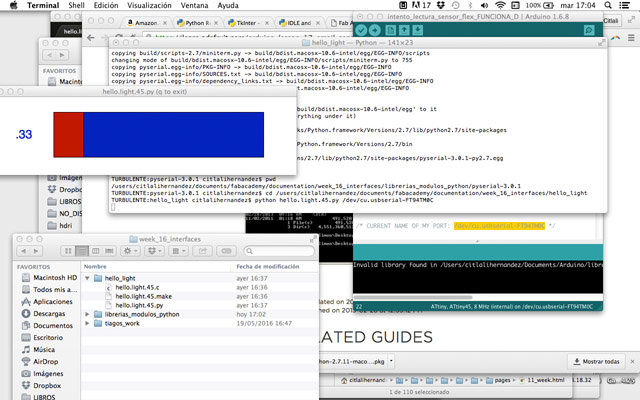640x400 pixels.
Task: Open the Visualización menu
Action: (x=149, y=5)
